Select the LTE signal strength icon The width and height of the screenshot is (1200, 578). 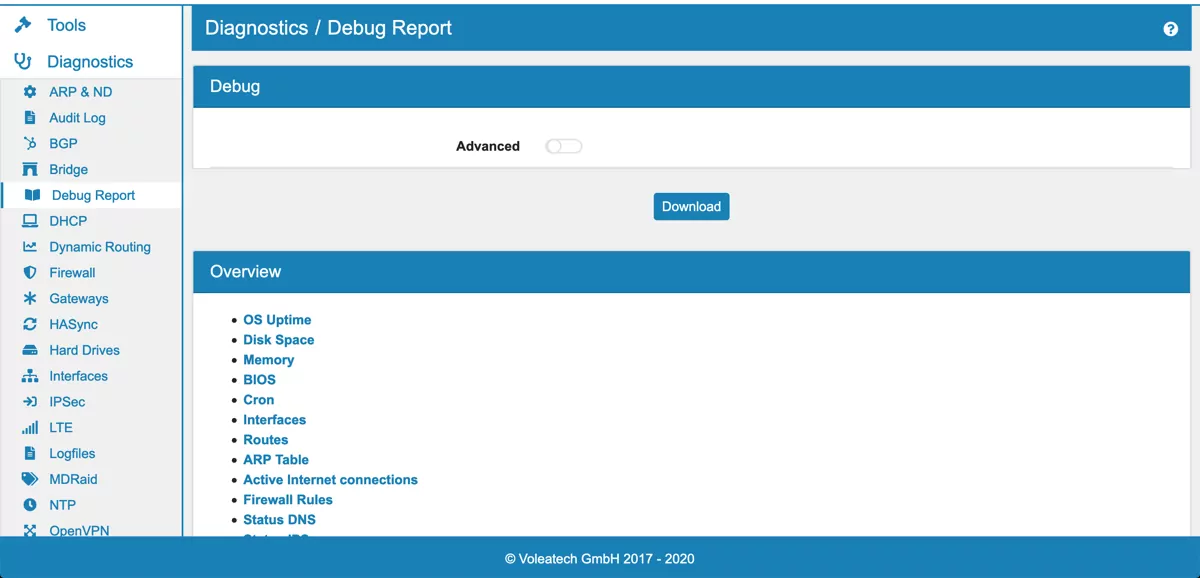click(x=31, y=427)
